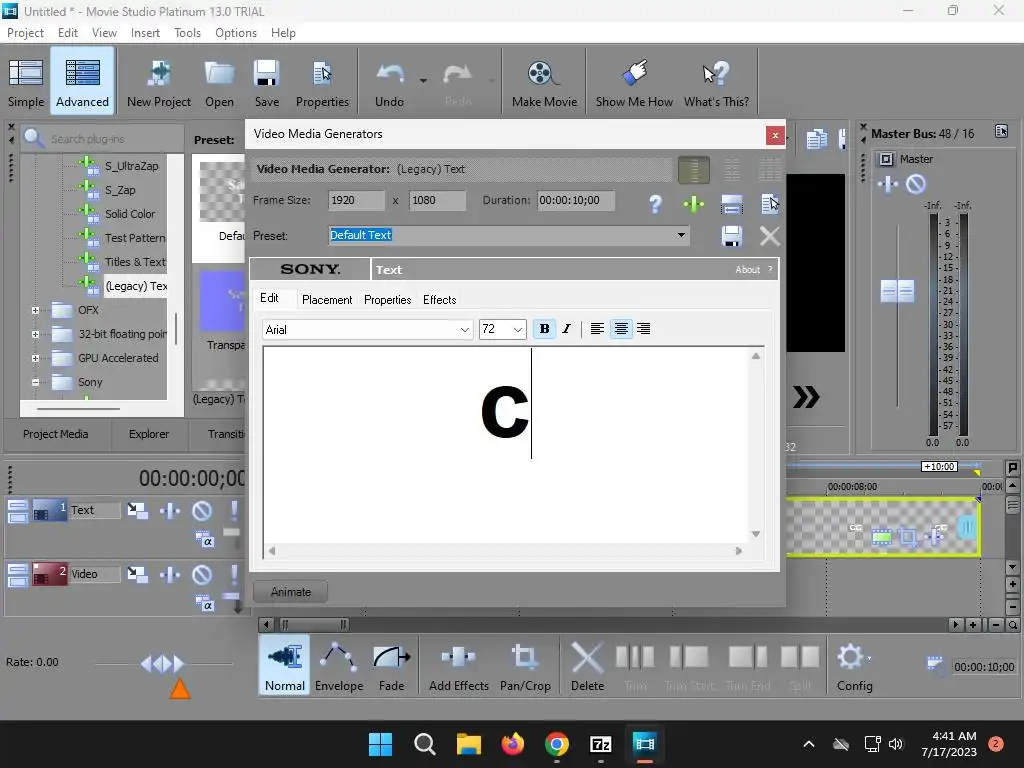The height and width of the screenshot is (768, 1024).
Task: Open the Edit menu
Action: click(68, 33)
